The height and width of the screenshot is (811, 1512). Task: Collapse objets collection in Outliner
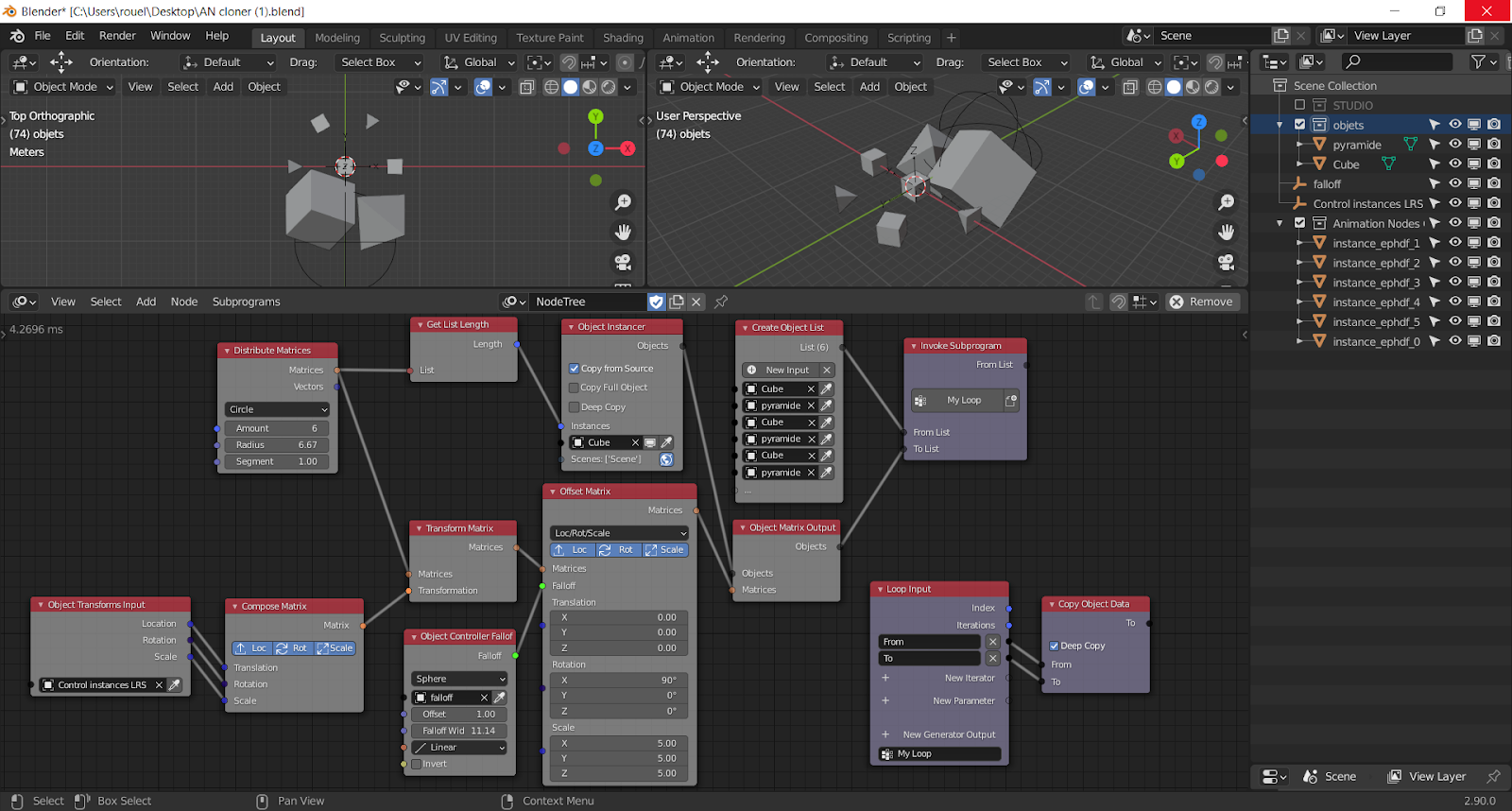click(1280, 125)
